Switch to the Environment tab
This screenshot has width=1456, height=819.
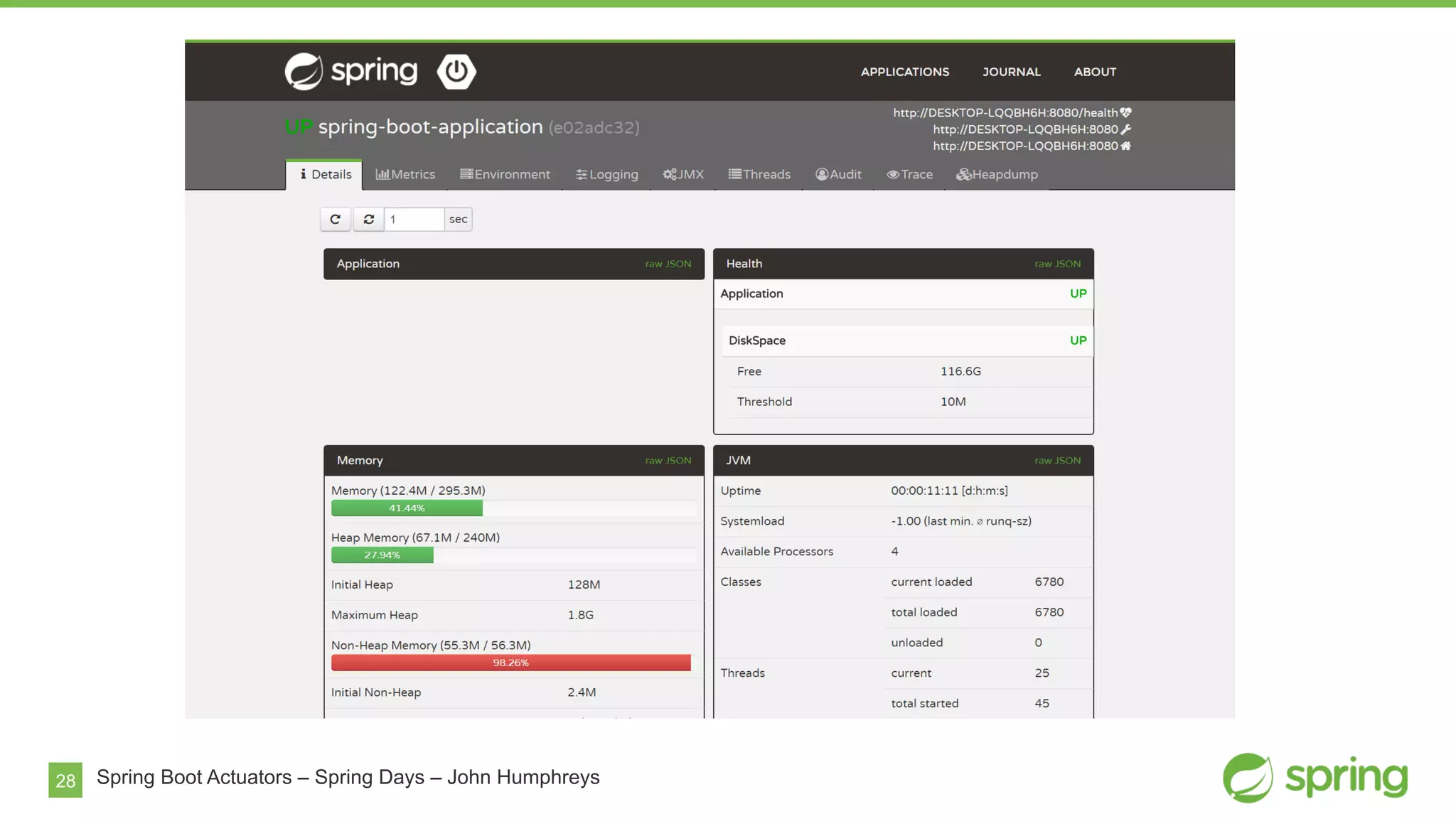pos(505,174)
